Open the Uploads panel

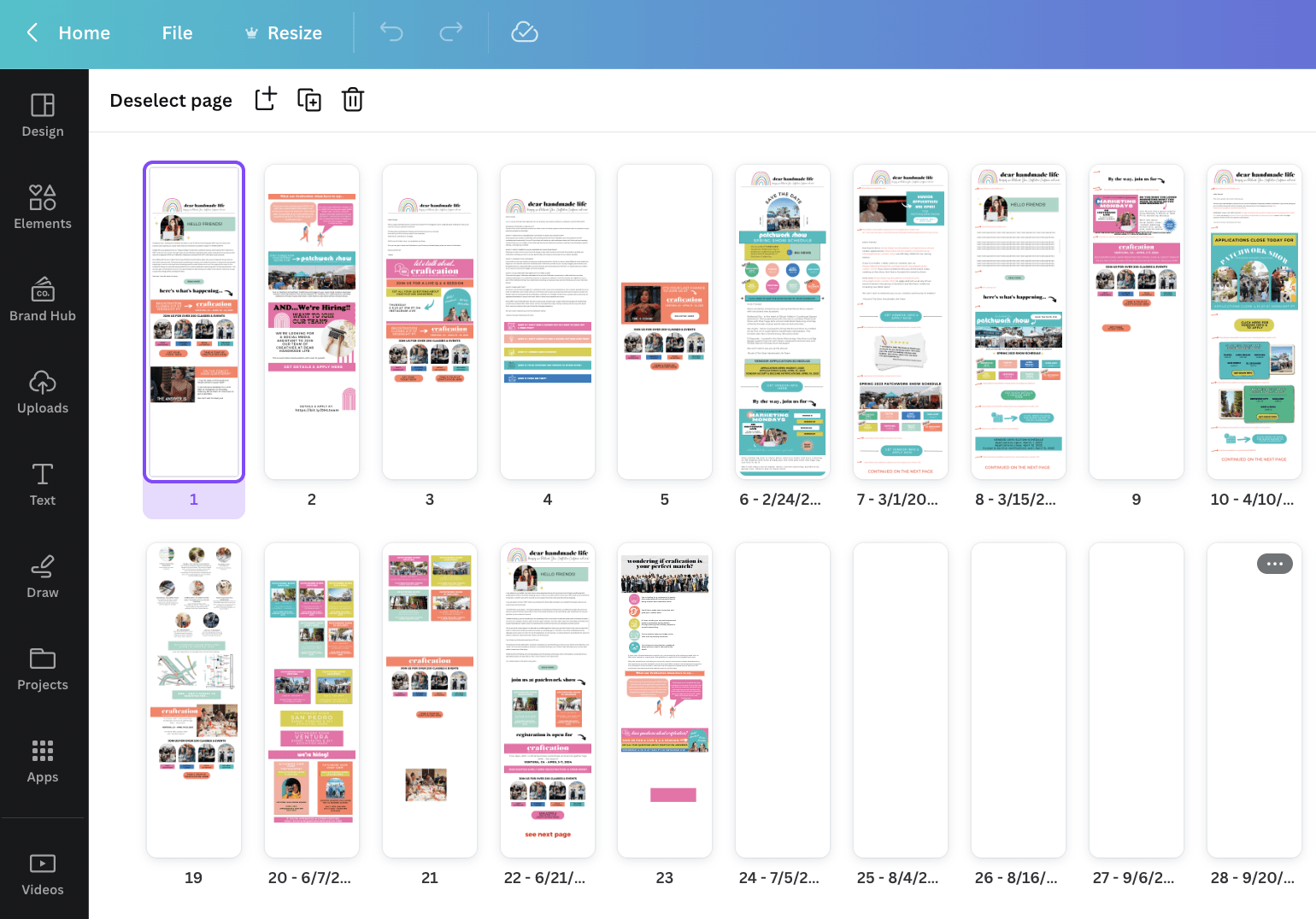pos(43,392)
